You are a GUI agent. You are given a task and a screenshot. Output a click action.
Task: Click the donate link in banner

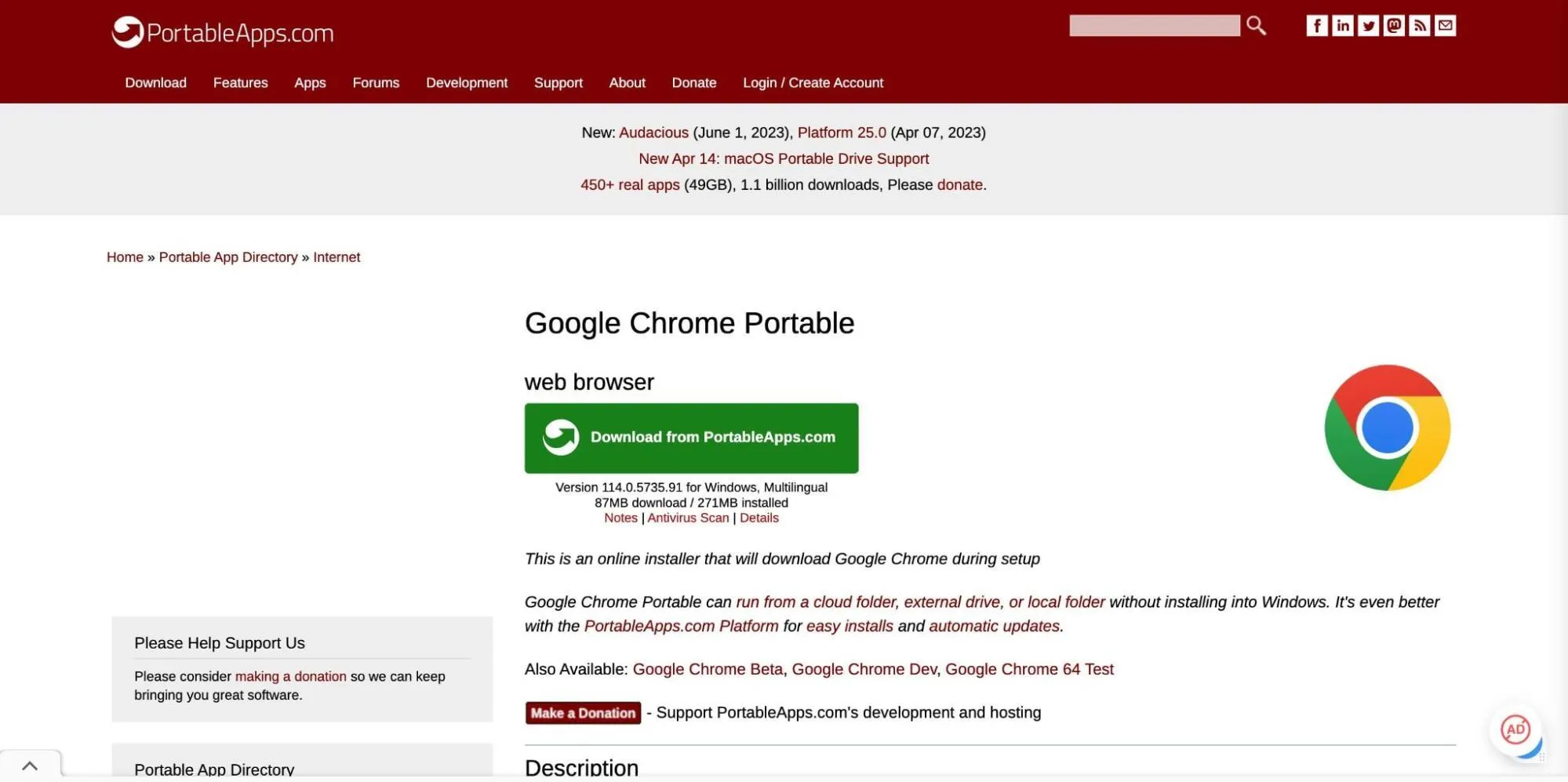[x=959, y=185]
